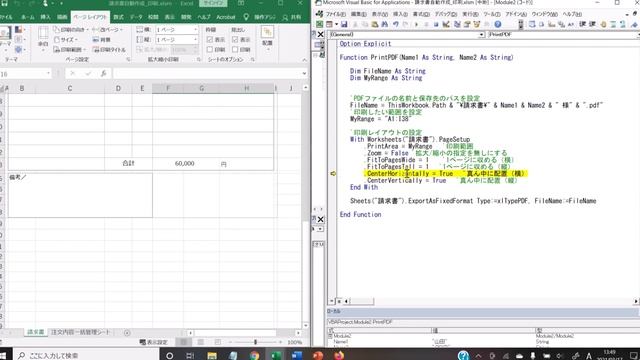Image resolution: width=640 pixels, height=360 pixels.
Task: Click Project Explorer icon in VBA toolbar
Action: click(457, 24)
